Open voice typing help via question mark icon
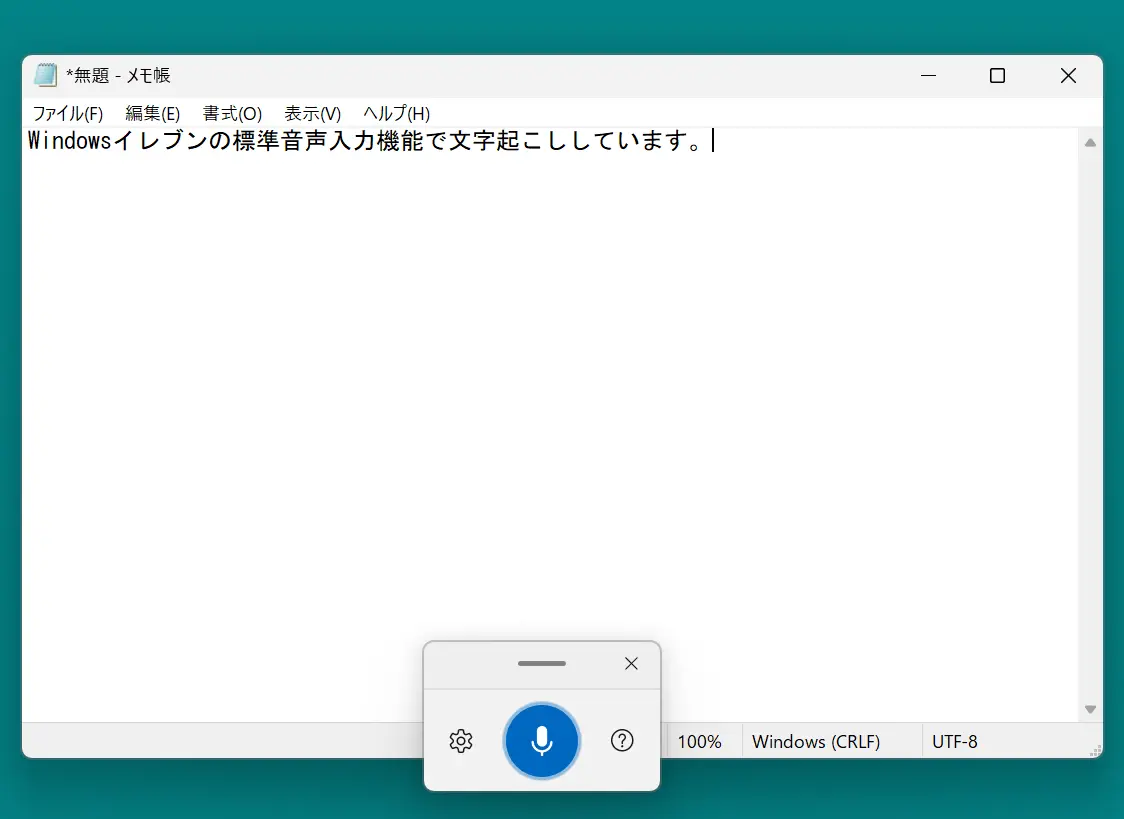 (622, 741)
